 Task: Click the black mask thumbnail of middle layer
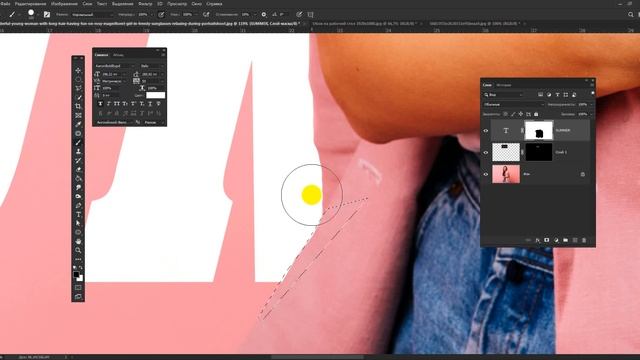click(x=538, y=152)
